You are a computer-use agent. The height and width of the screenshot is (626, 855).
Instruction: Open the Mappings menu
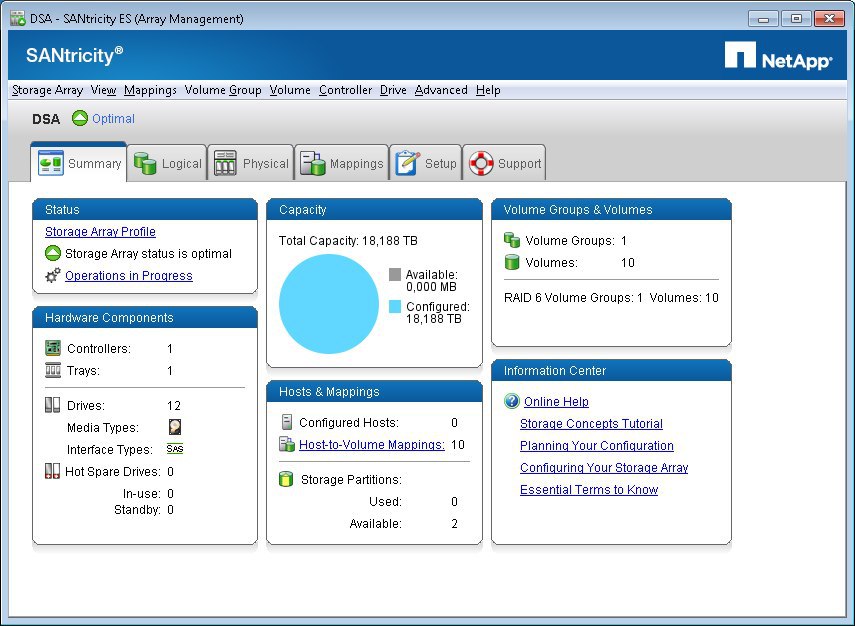click(x=150, y=90)
